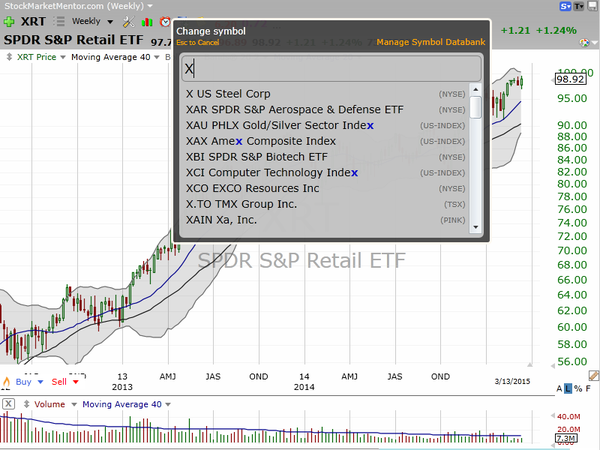Select arithmetic scale A
The width and height of the screenshot is (600, 450).
pos(559,389)
